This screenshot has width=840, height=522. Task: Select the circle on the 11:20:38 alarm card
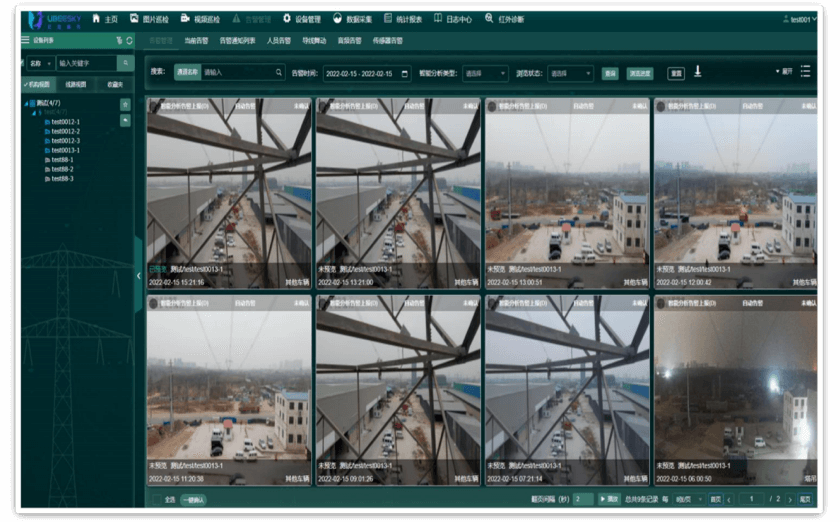point(153,304)
